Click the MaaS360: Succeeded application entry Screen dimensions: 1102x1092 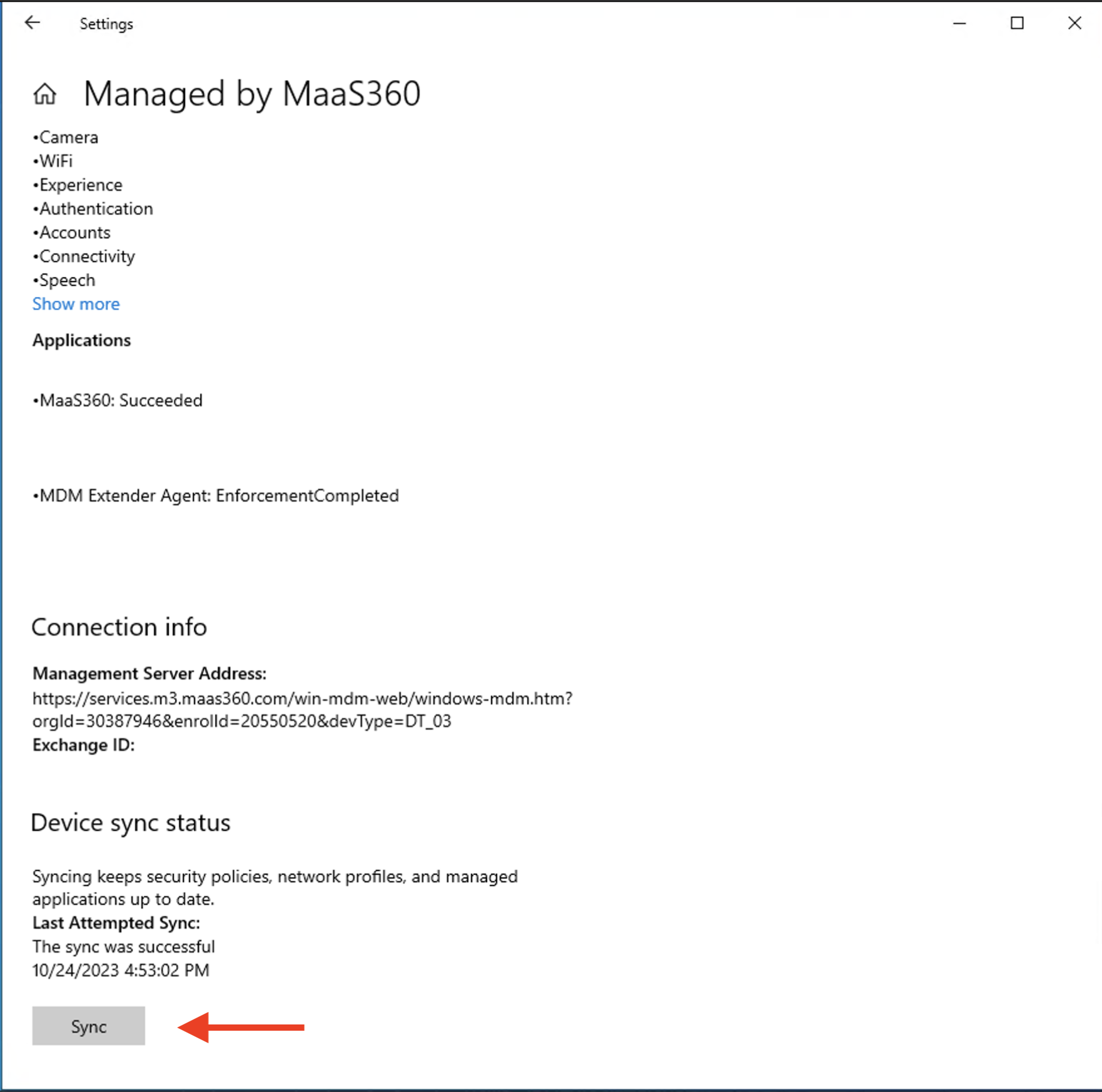tap(118, 400)
